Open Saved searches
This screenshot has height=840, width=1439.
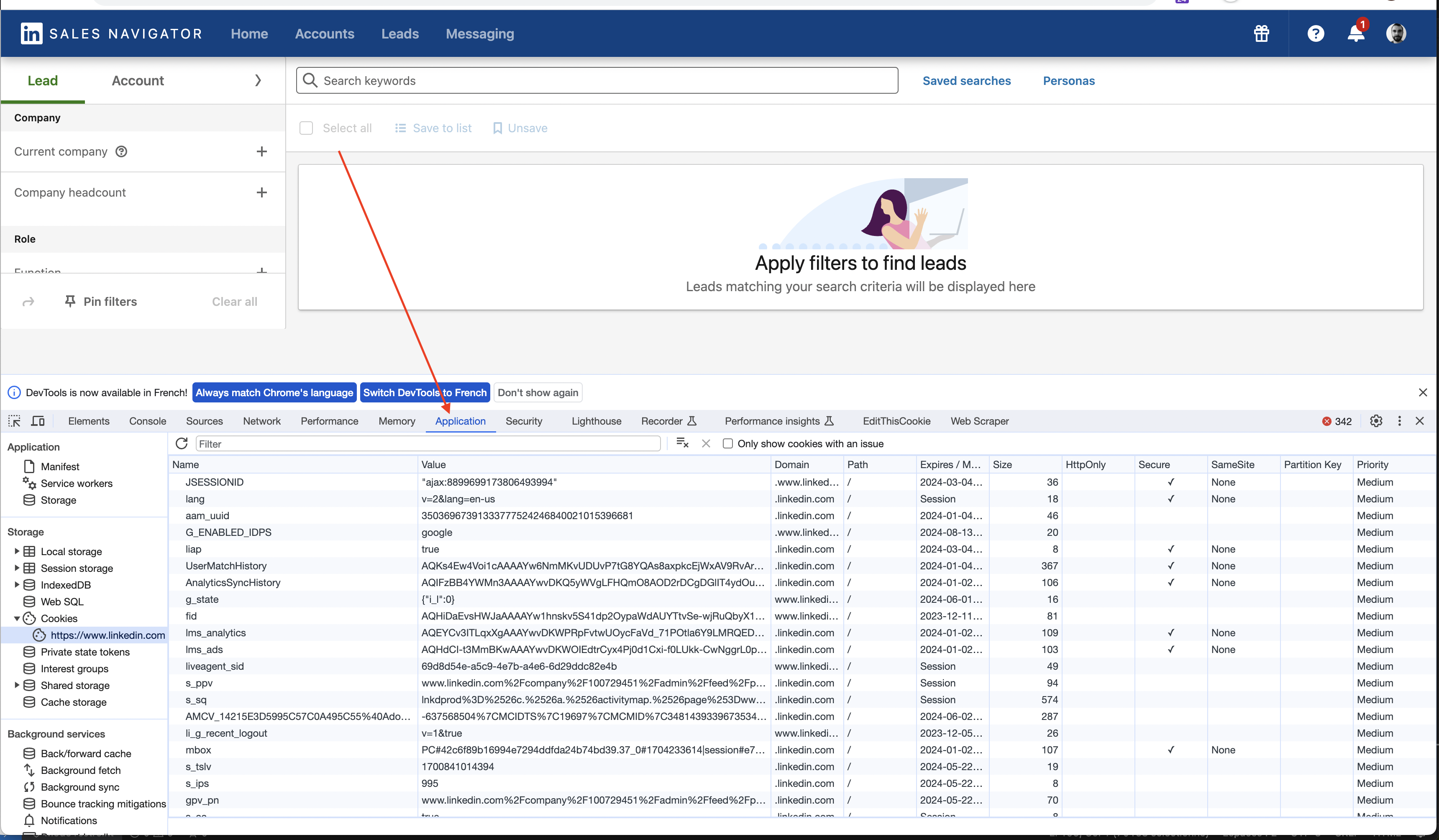(967, 80)
